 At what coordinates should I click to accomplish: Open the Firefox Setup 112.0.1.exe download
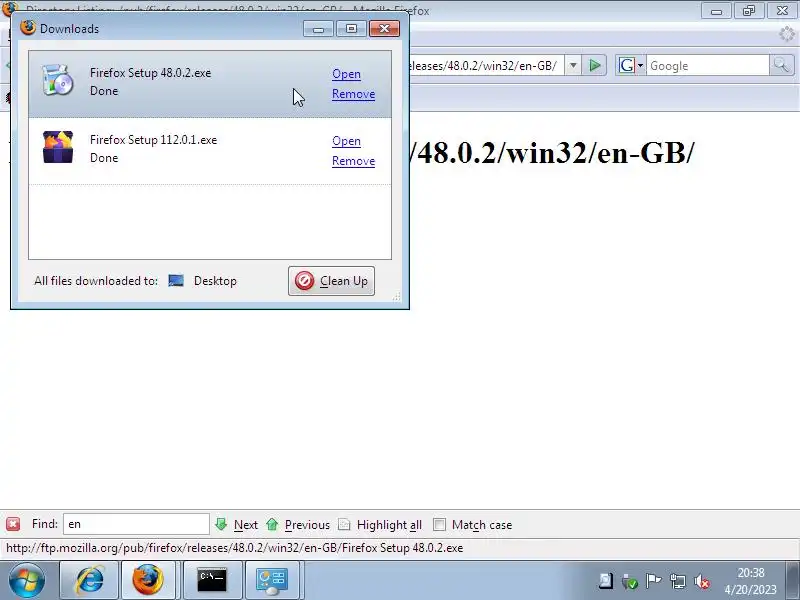[346, 141]
